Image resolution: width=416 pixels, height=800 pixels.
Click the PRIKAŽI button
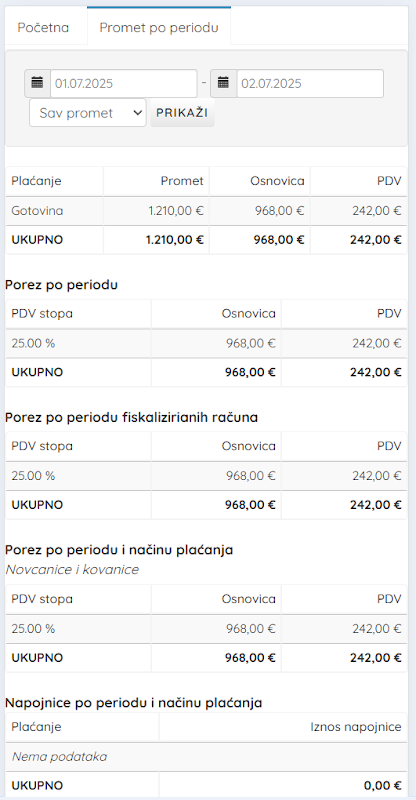coord(182,113)
